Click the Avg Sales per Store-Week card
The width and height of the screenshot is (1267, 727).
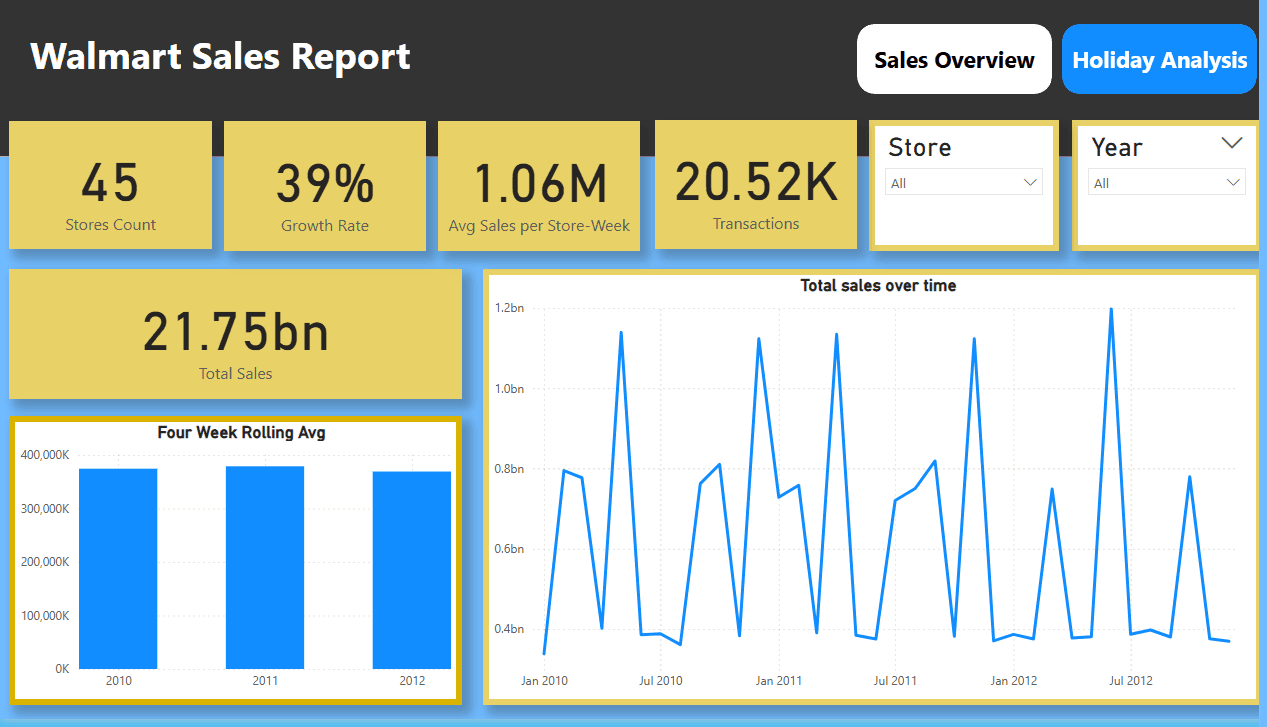[539, 185]
